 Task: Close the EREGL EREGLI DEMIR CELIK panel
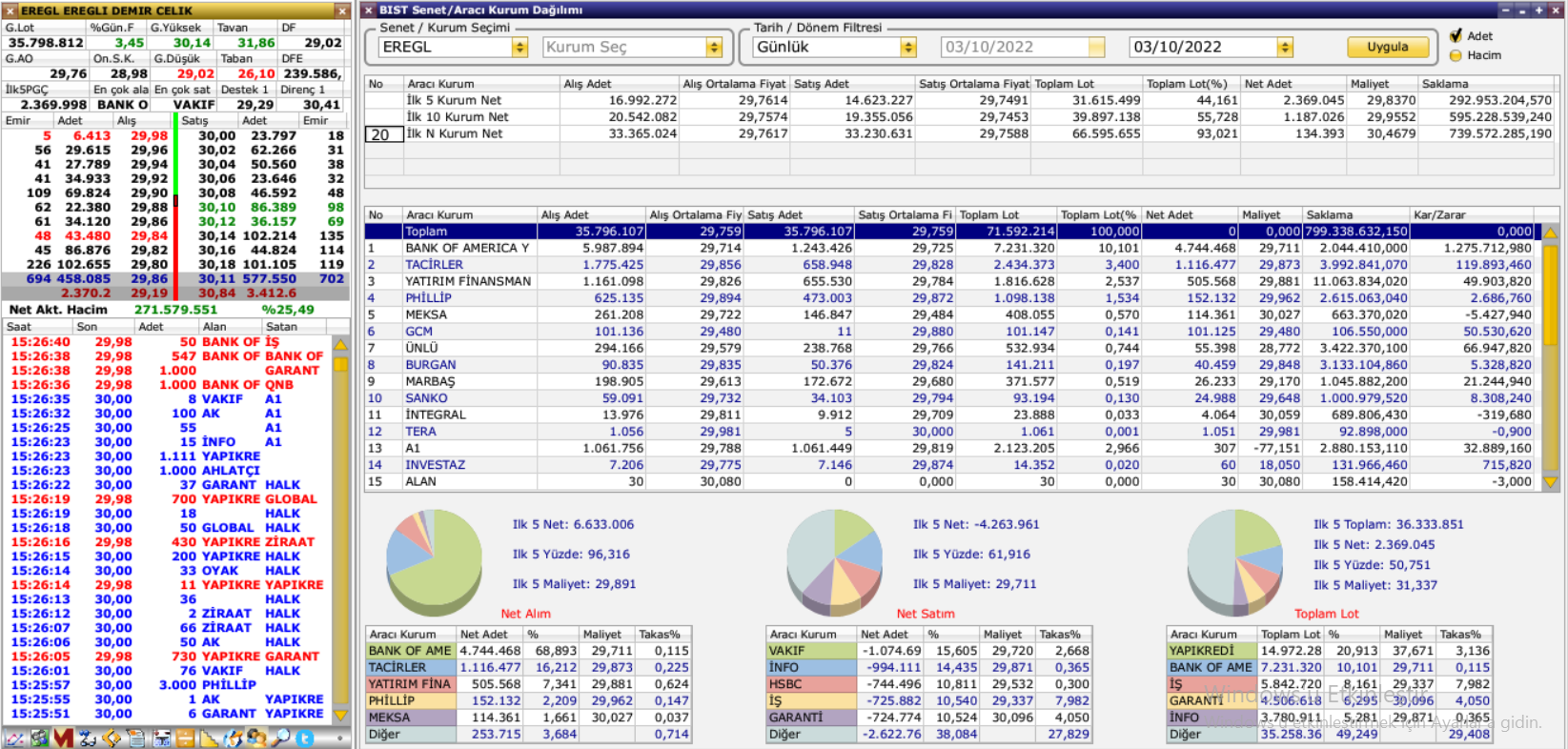pos(342,10)
